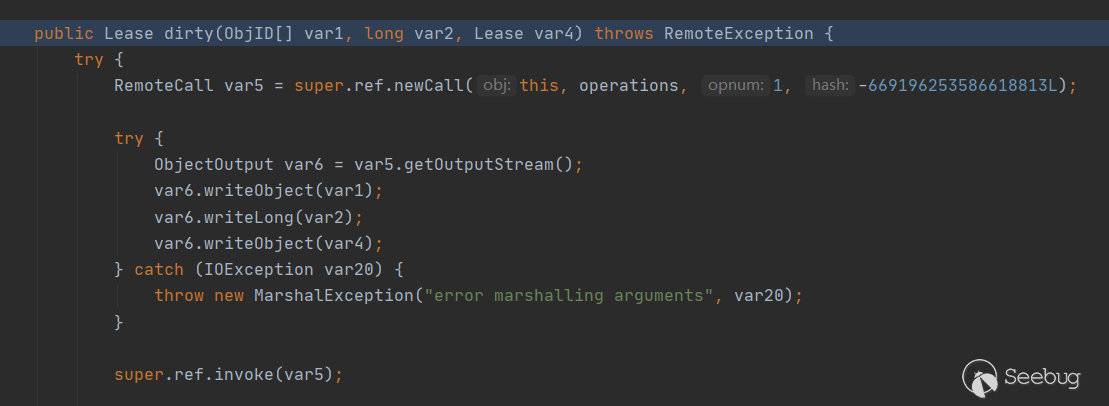
Task: Click the "error marshalling arguments" string
Action: 569,296
